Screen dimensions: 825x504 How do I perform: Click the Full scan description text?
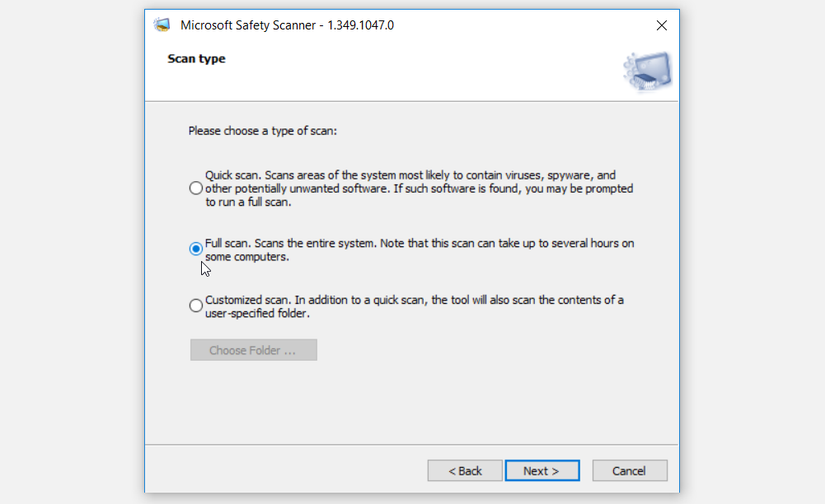tap(419, 250)
